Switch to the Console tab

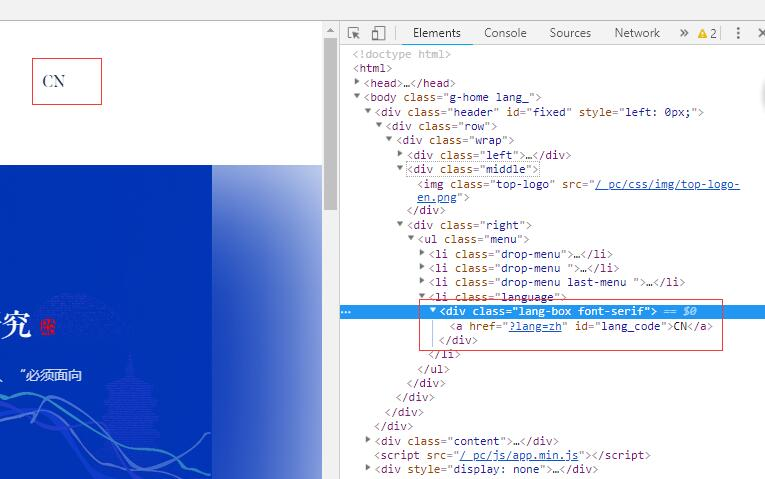pos(505,33)
